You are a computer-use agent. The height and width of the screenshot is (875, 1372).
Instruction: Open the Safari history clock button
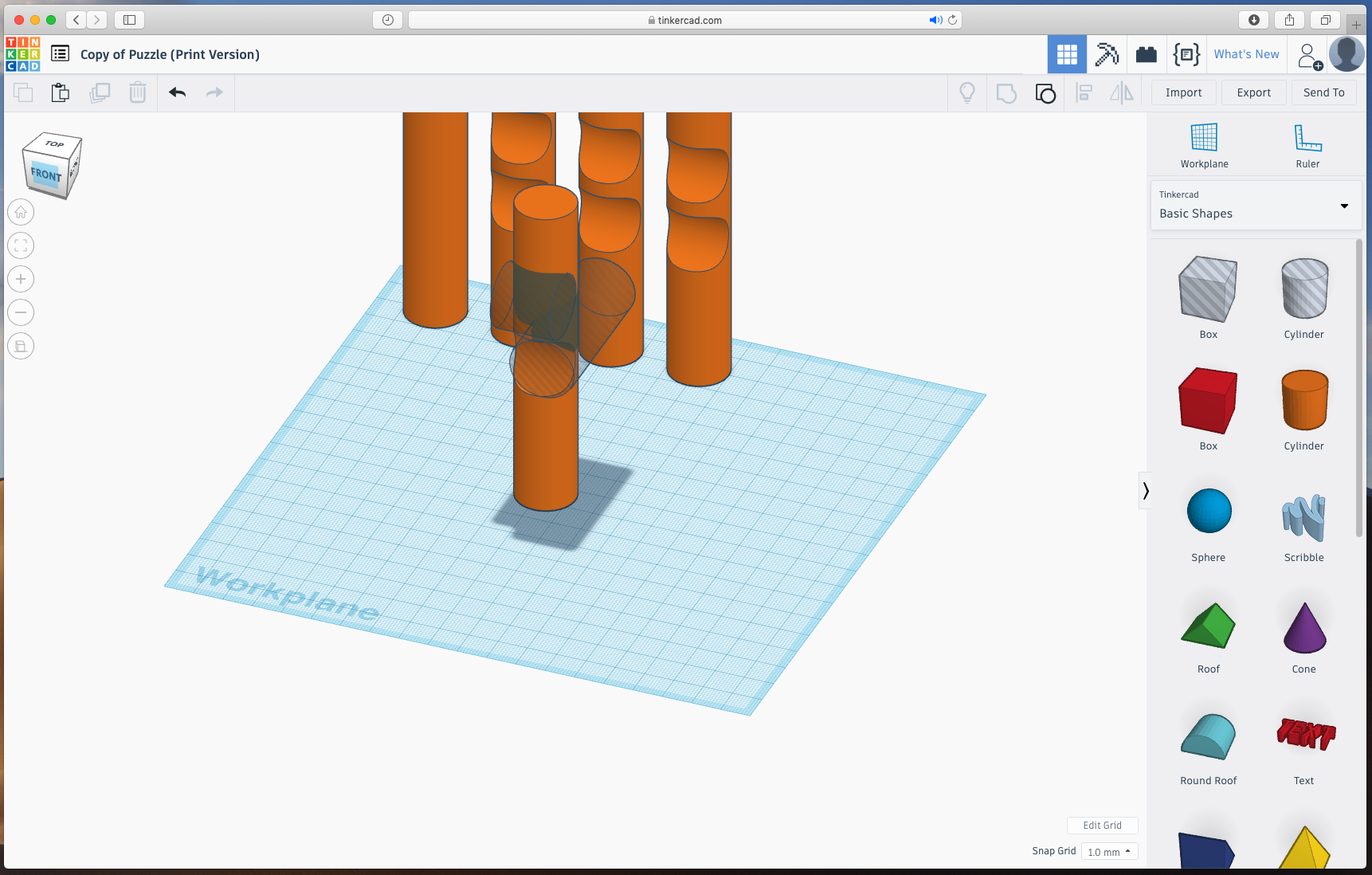pyautogui.click(x=387, y=20)
